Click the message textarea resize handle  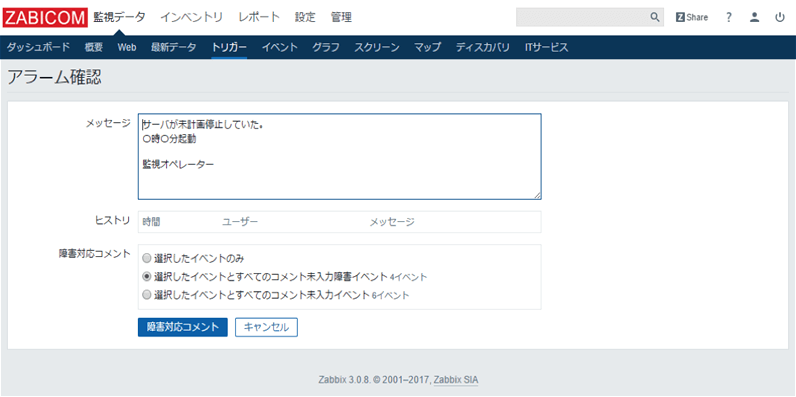coord(537,195)
